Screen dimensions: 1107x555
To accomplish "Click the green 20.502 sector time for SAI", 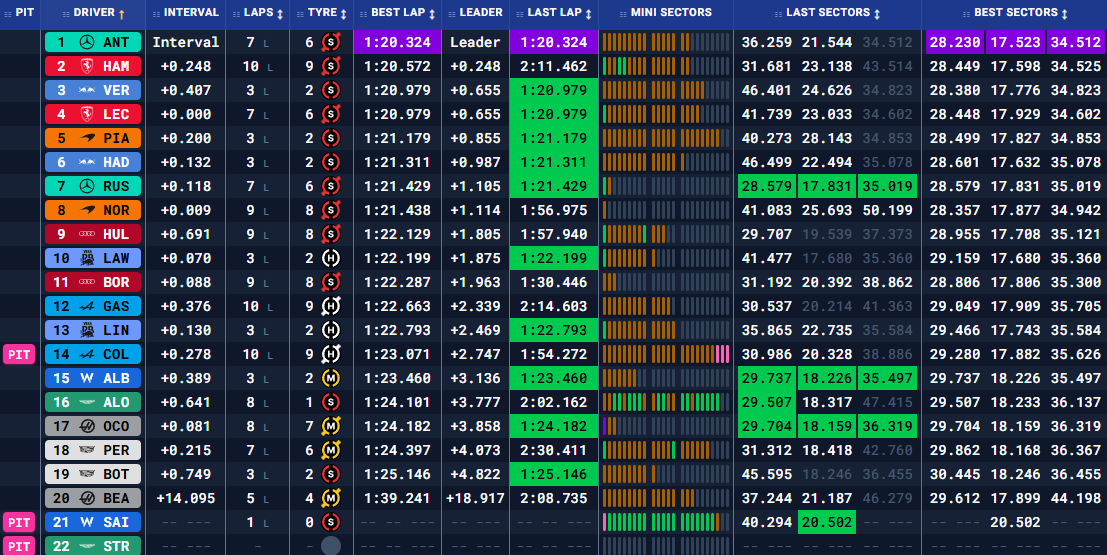I will point(826,522).
